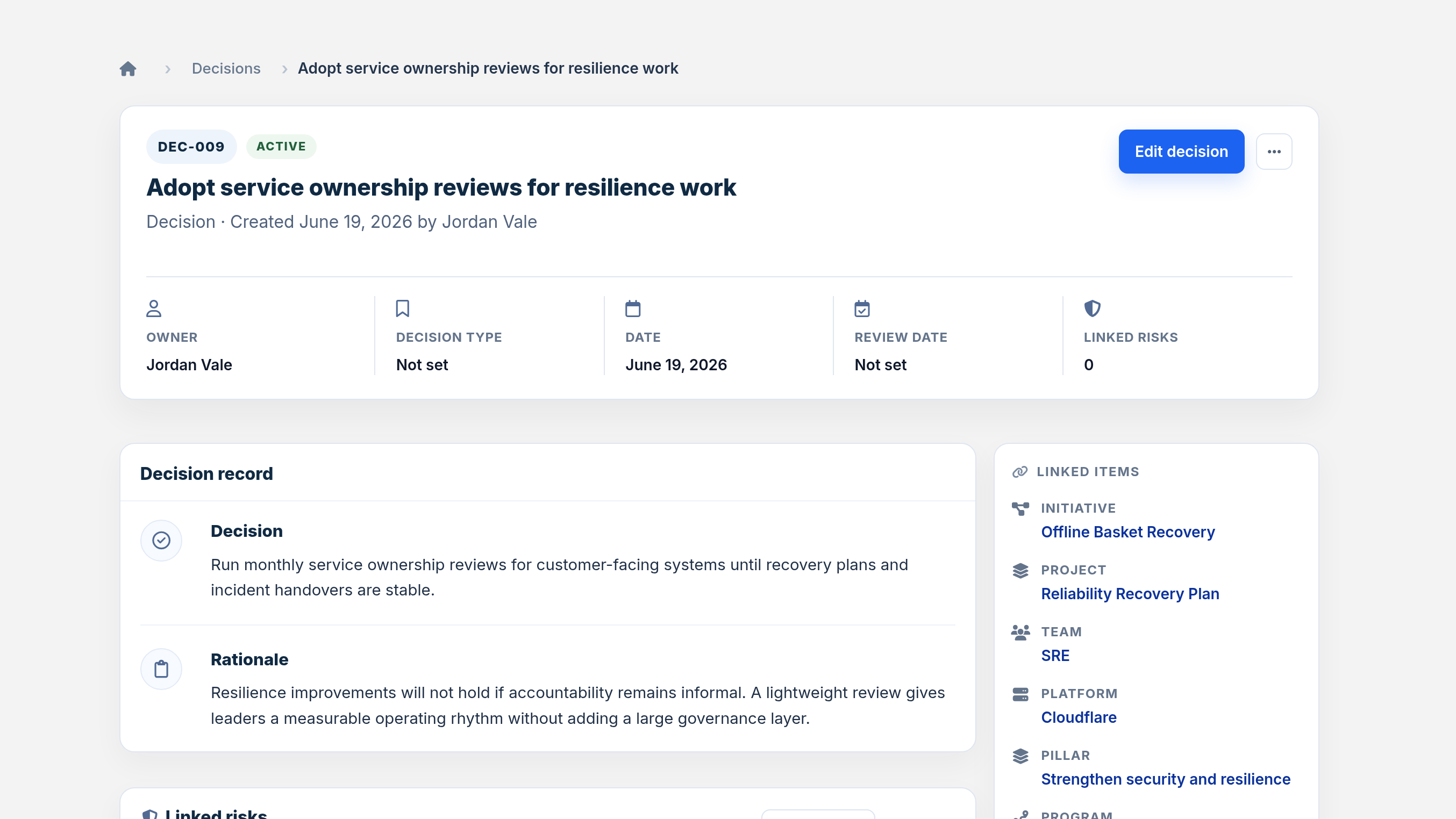Open the more options ellipsis menu

[x=1274, y=152]
